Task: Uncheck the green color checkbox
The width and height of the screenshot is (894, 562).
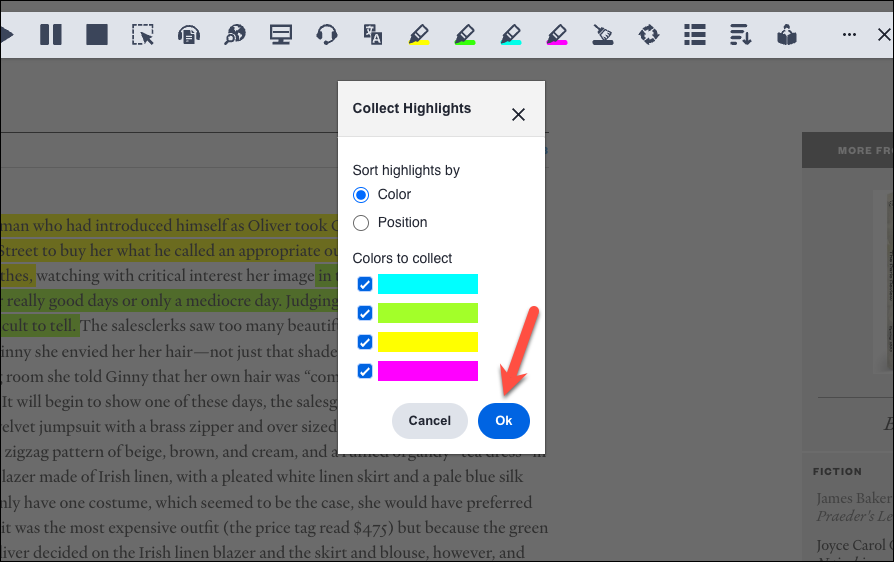Action: [x=365, y=313]
